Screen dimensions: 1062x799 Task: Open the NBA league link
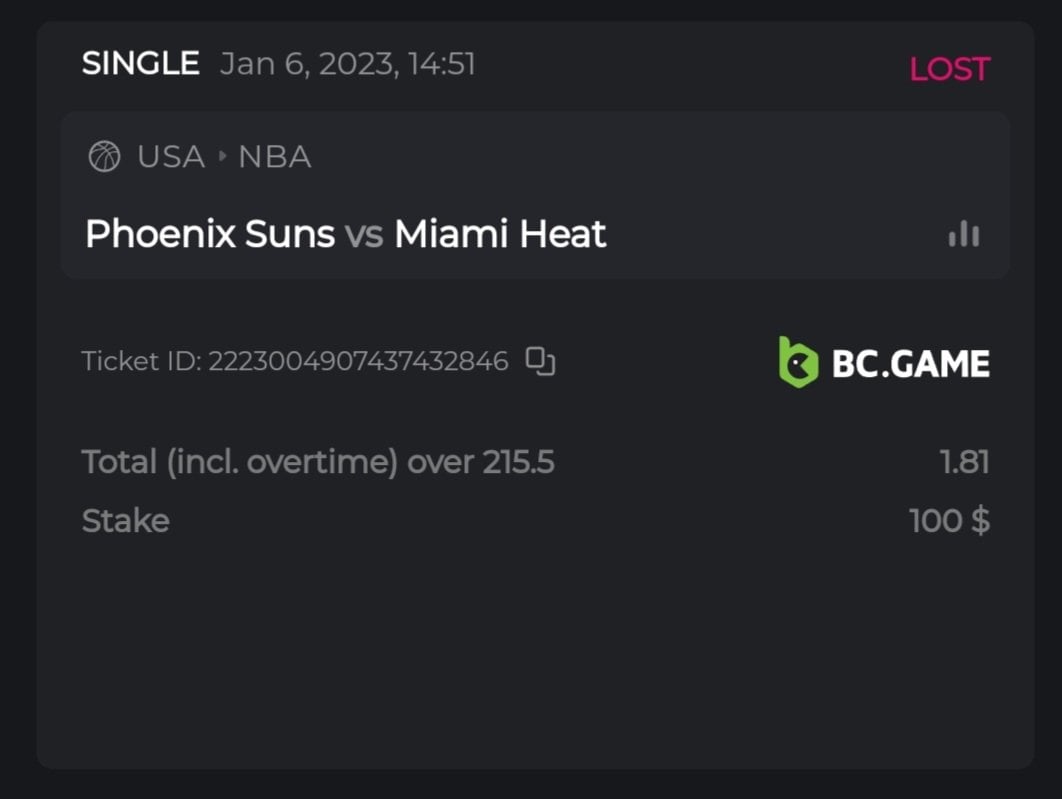[x=275, y=157]
